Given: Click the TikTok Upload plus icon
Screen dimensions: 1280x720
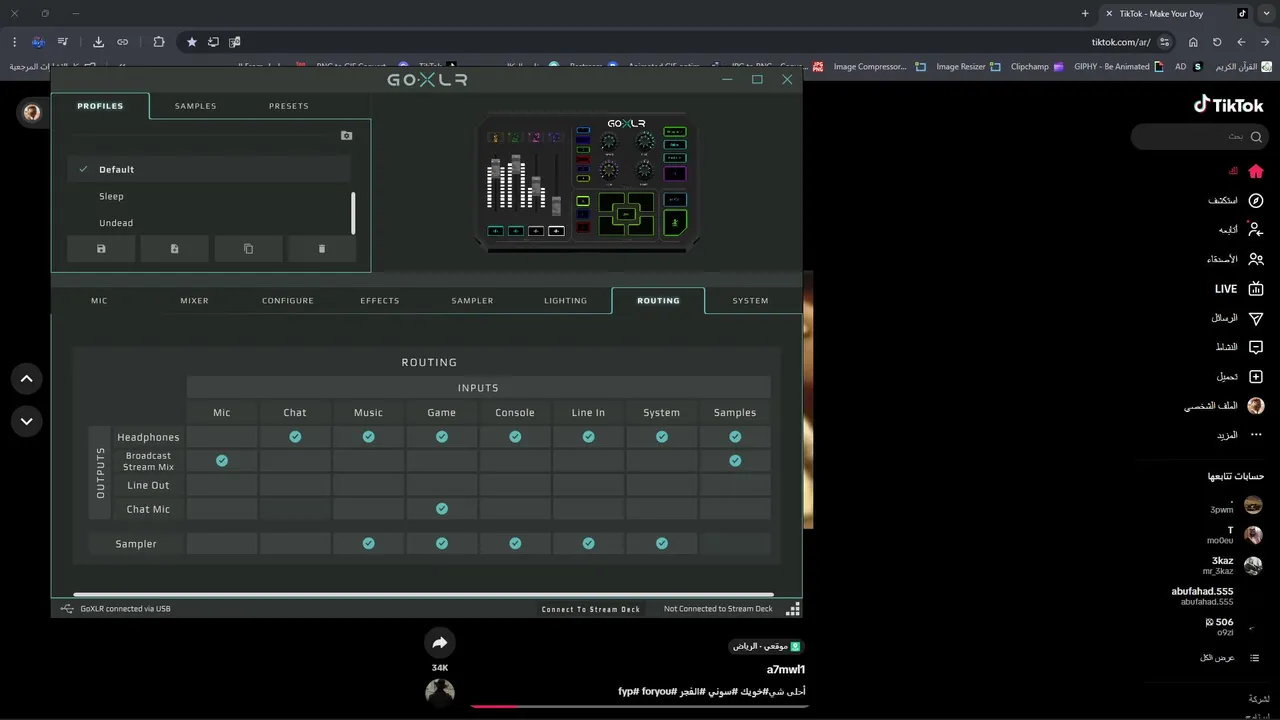Looking at the screenshot, I should pyautogui.click(x=1256, y=377).
